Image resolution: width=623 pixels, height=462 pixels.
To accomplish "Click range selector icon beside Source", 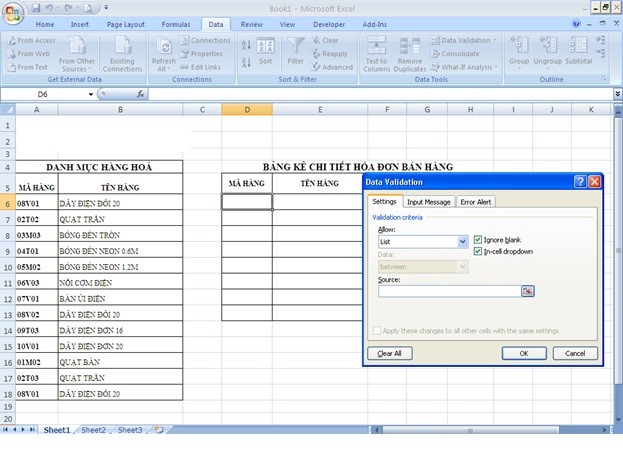I will coord(527,291).
